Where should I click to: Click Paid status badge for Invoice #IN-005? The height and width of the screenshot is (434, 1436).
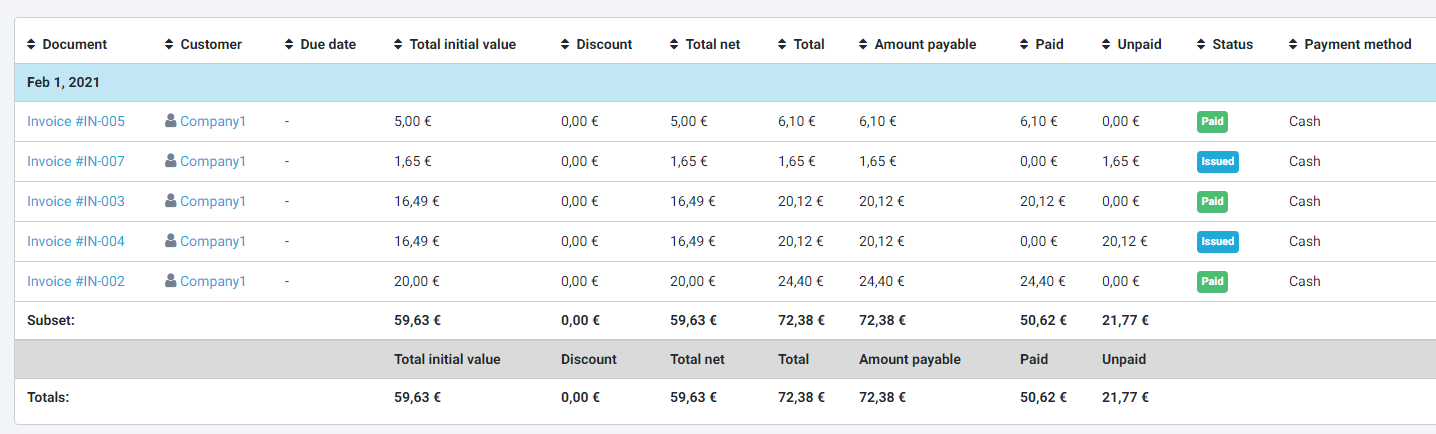[x=1212, y=122]
